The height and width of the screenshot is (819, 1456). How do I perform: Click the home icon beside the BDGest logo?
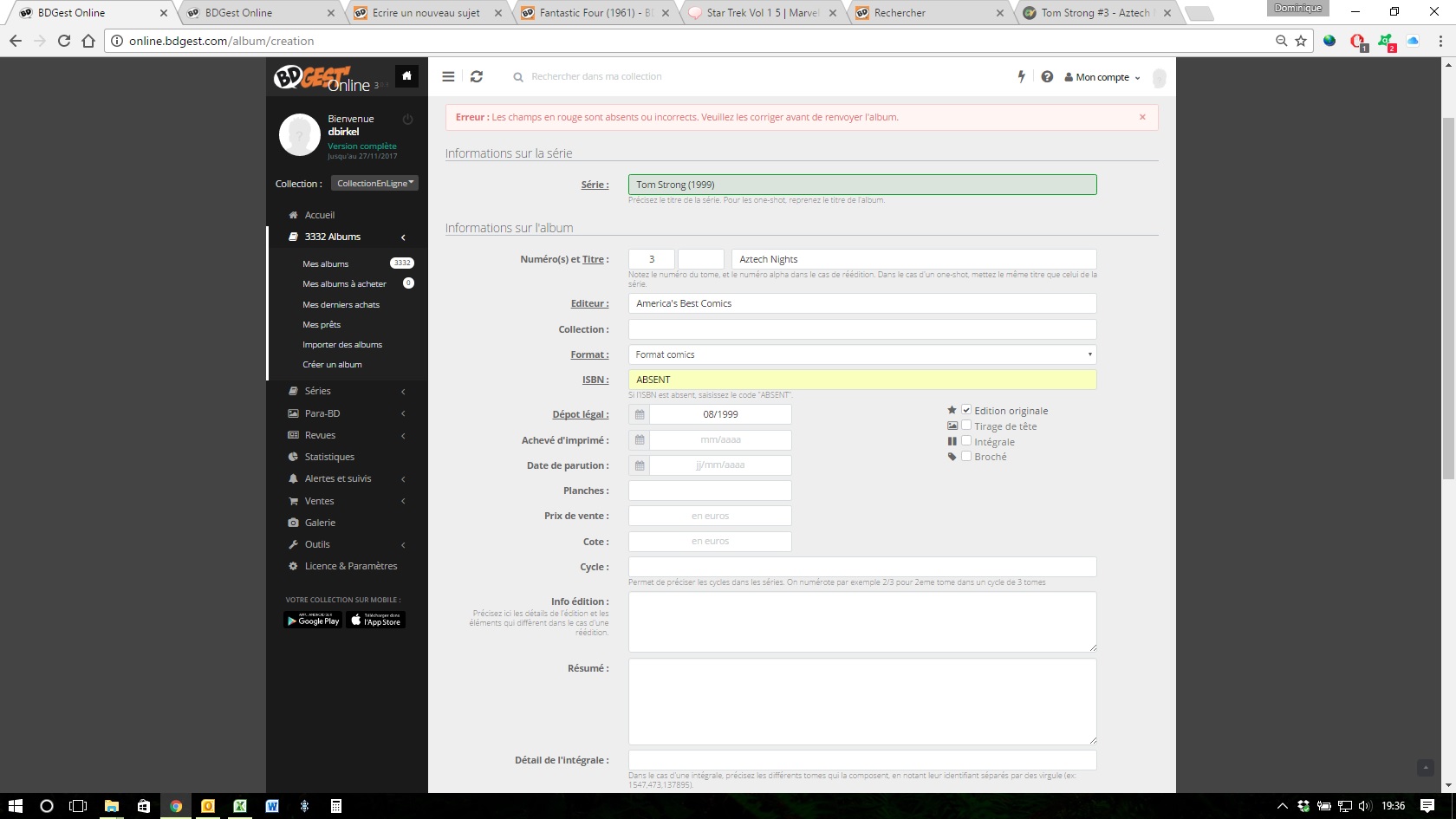point(406,76)
